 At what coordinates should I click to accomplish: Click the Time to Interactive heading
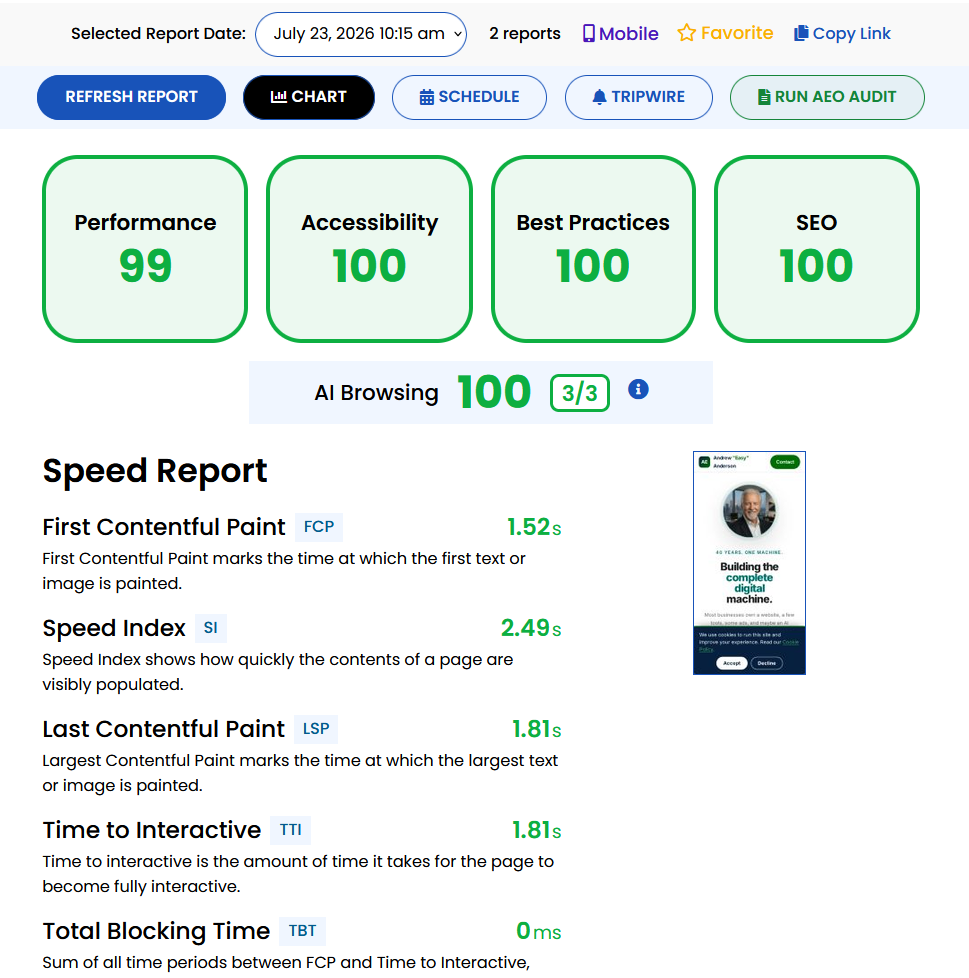tap(152, 830)
